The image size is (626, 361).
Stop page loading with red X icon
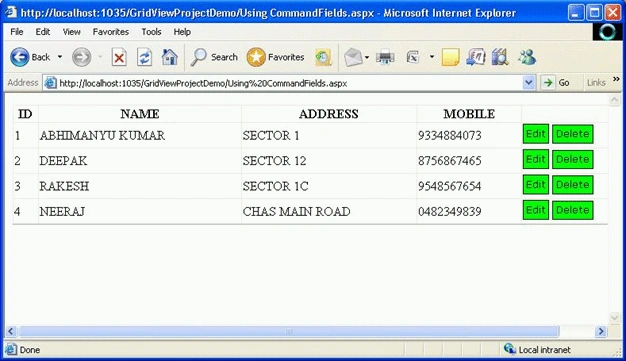point(119,58)
